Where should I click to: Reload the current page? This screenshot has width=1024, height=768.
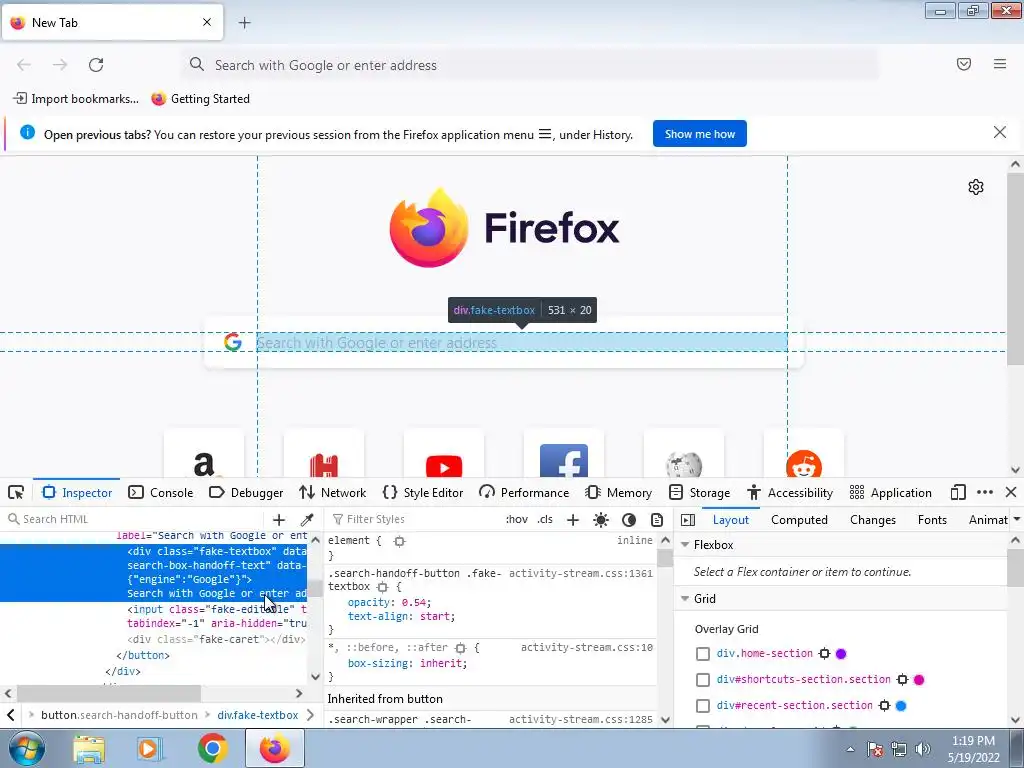coord(96,65)
